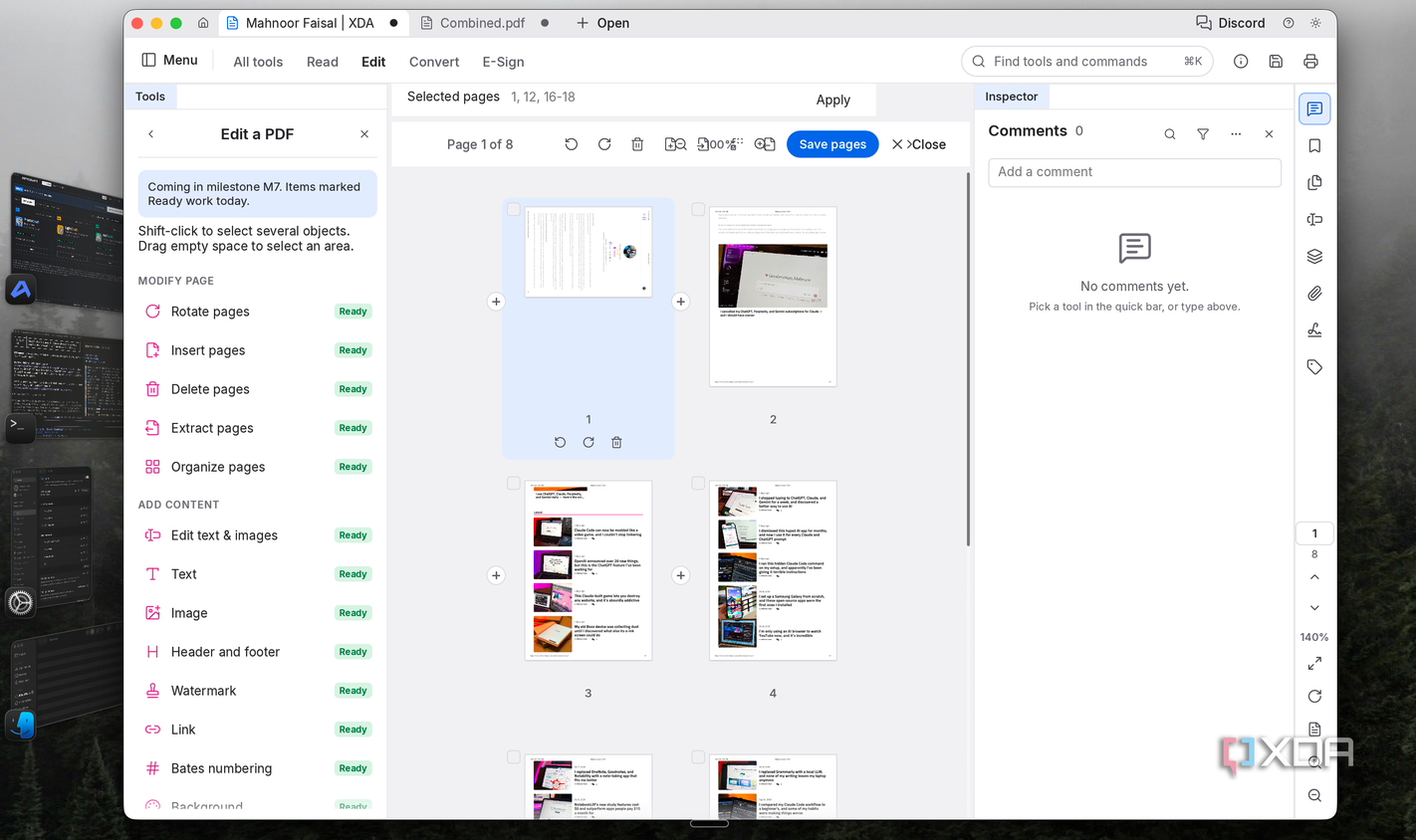Open the Discord link
Screen dimensions: 1416x840
1231,23
